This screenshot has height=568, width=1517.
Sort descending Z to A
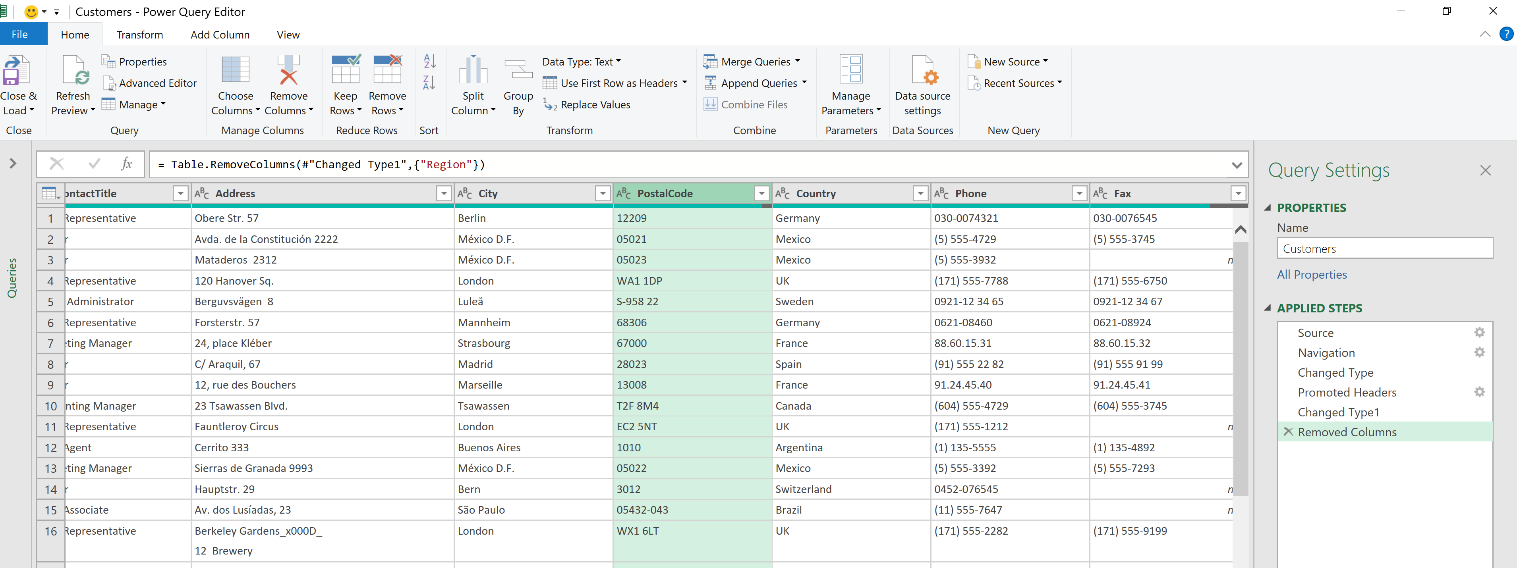[429, 82]
